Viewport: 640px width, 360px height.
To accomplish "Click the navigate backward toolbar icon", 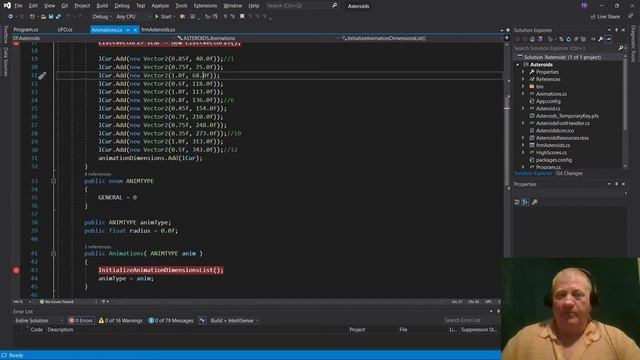I will point(11,16).
